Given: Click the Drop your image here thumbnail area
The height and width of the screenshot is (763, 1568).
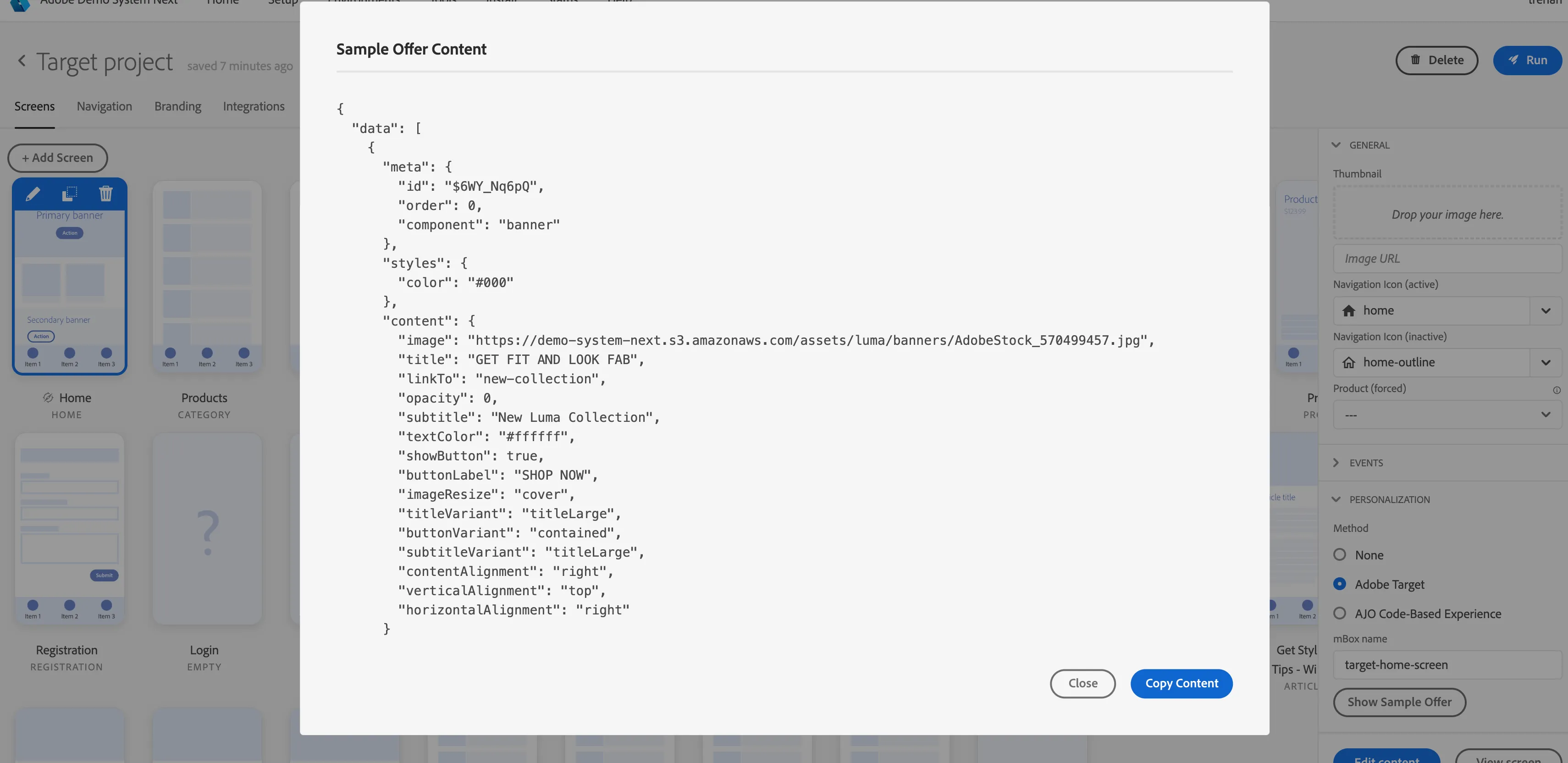Looking at the screenshot, I should [x=1447, y=213].
